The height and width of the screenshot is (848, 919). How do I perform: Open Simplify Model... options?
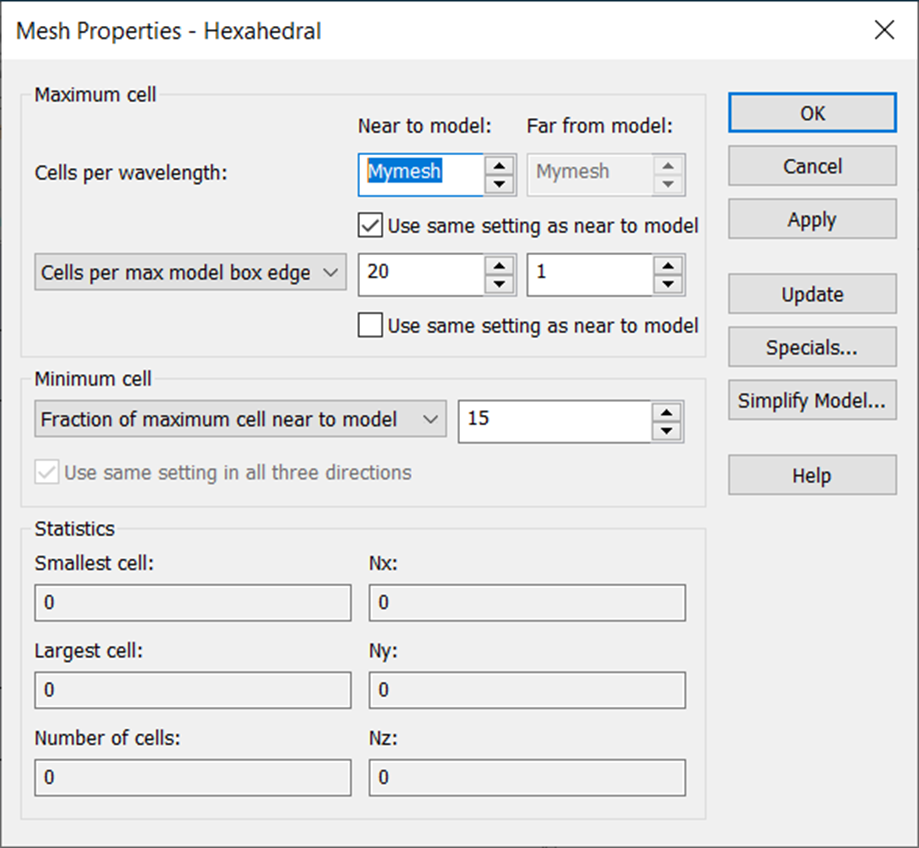click(812, 400)
